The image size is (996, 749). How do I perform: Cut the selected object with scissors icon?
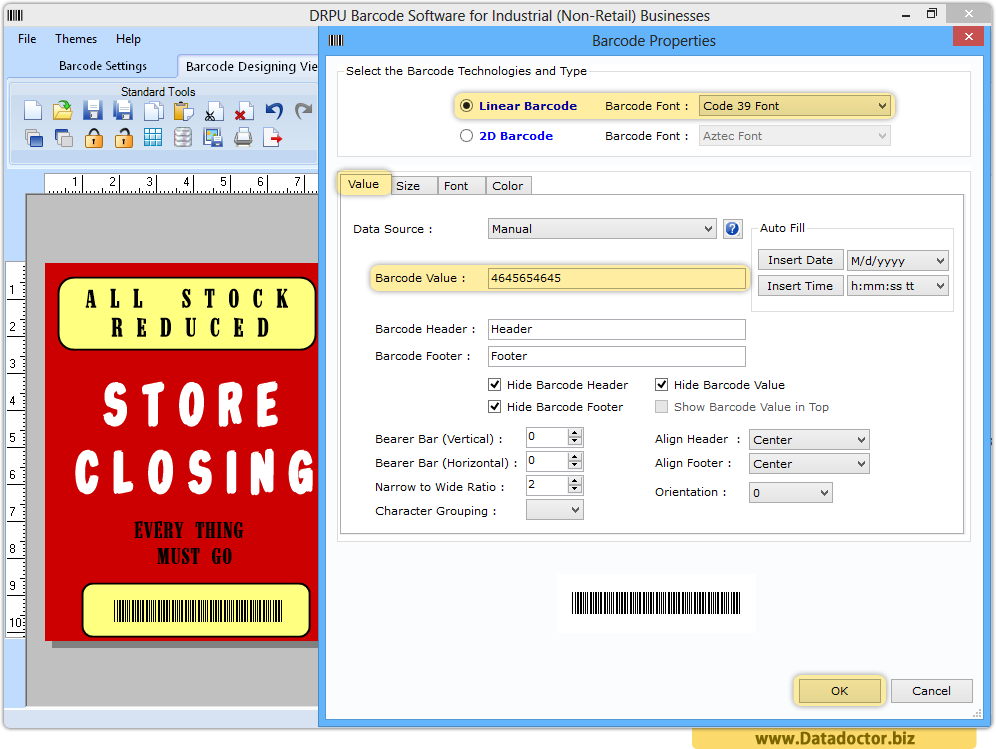pyautogui.click(x=213, y=111)
